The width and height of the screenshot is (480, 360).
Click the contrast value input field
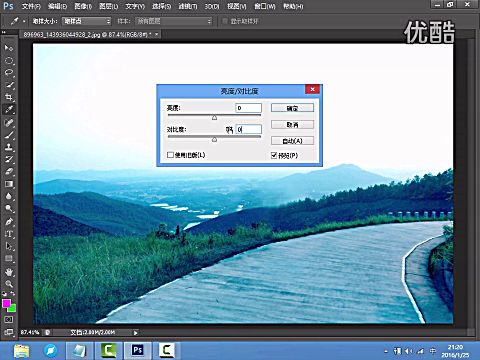pos(249,129)
